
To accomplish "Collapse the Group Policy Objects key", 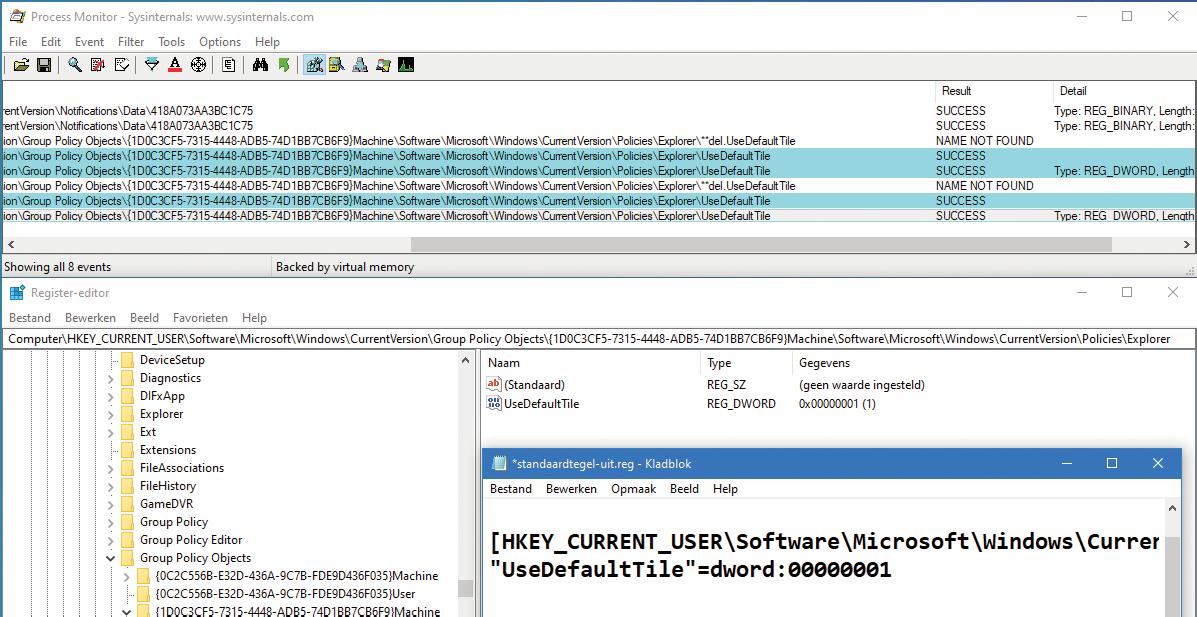I will click(111, 558).
